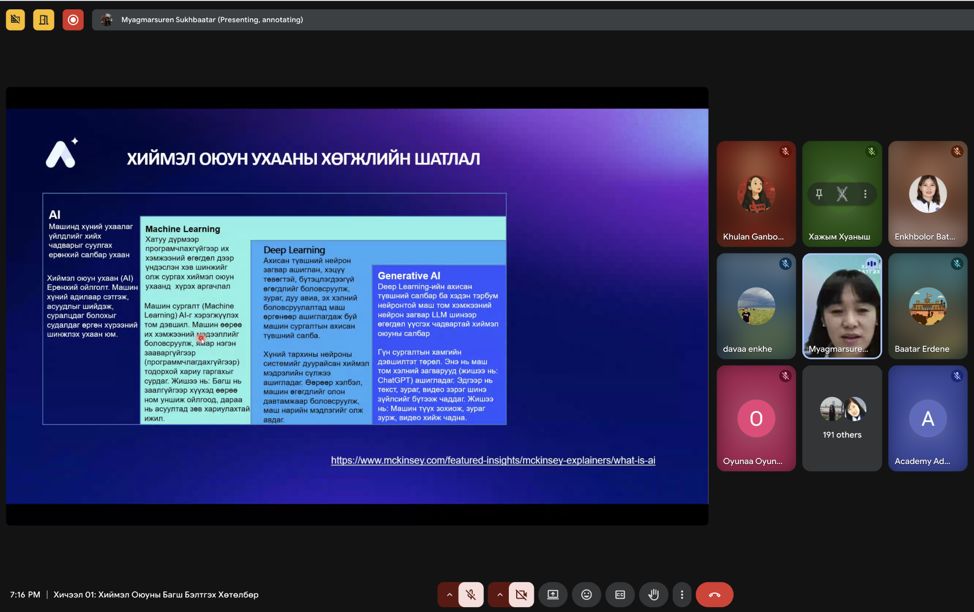The image size is (974, 612).
Task: Unmute the microphone in the call bar
Action: pyautogui.click(x=471, y=594)
